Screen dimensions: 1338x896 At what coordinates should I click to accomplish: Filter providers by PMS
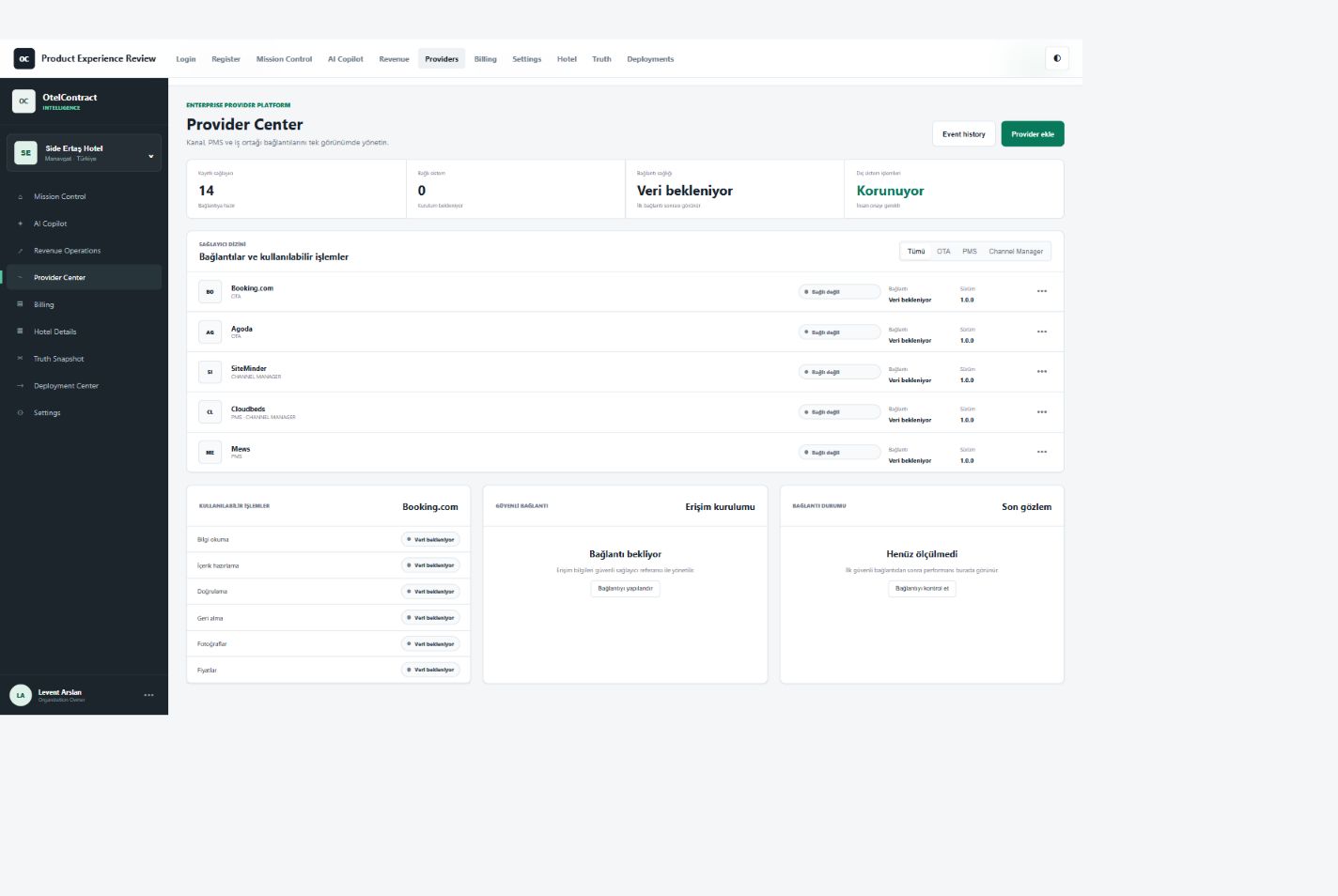coord(970,252)
